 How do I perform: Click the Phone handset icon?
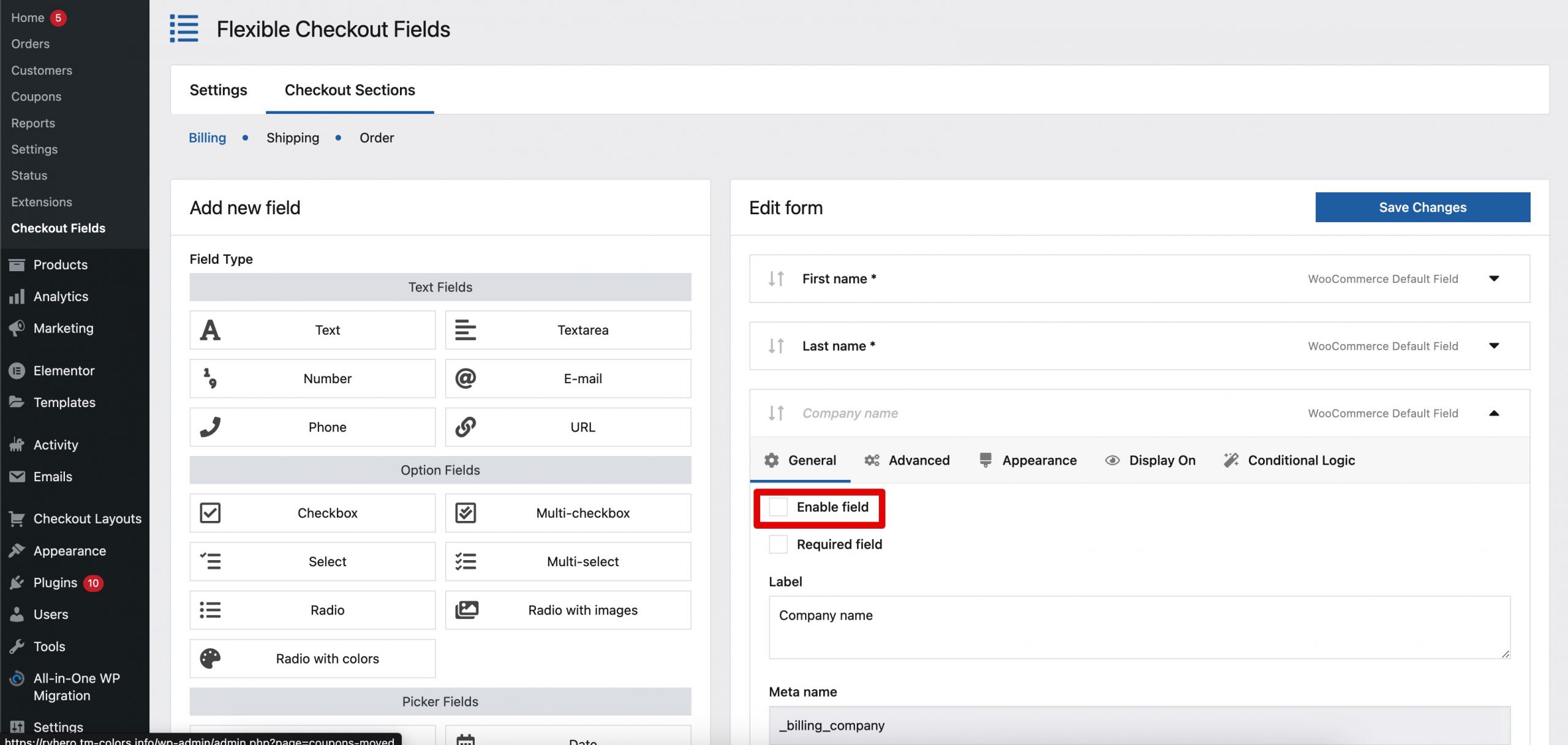(210, 427)
